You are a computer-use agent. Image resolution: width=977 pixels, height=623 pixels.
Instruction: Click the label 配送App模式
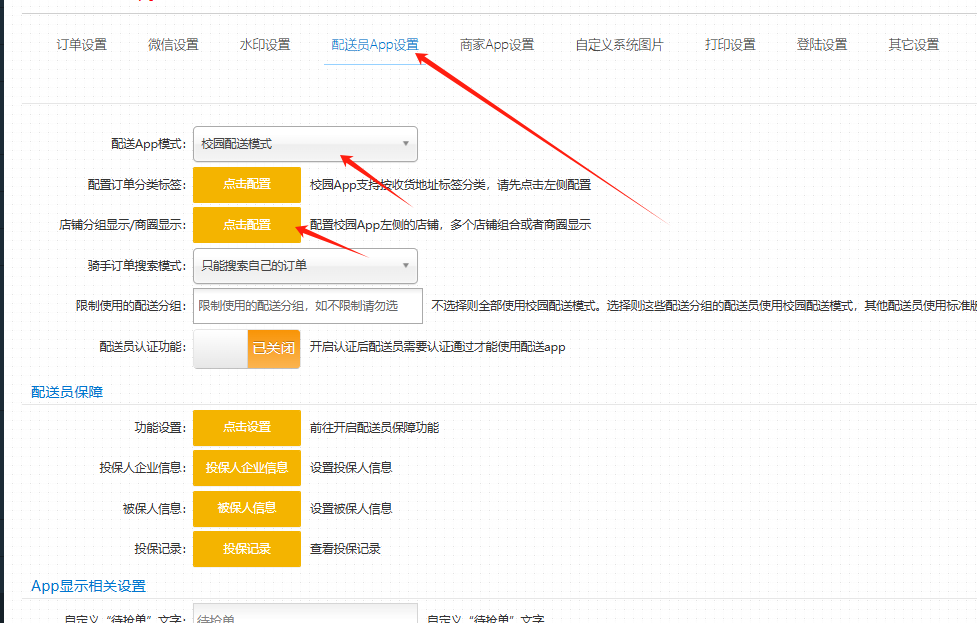click(x=149, y=144)
